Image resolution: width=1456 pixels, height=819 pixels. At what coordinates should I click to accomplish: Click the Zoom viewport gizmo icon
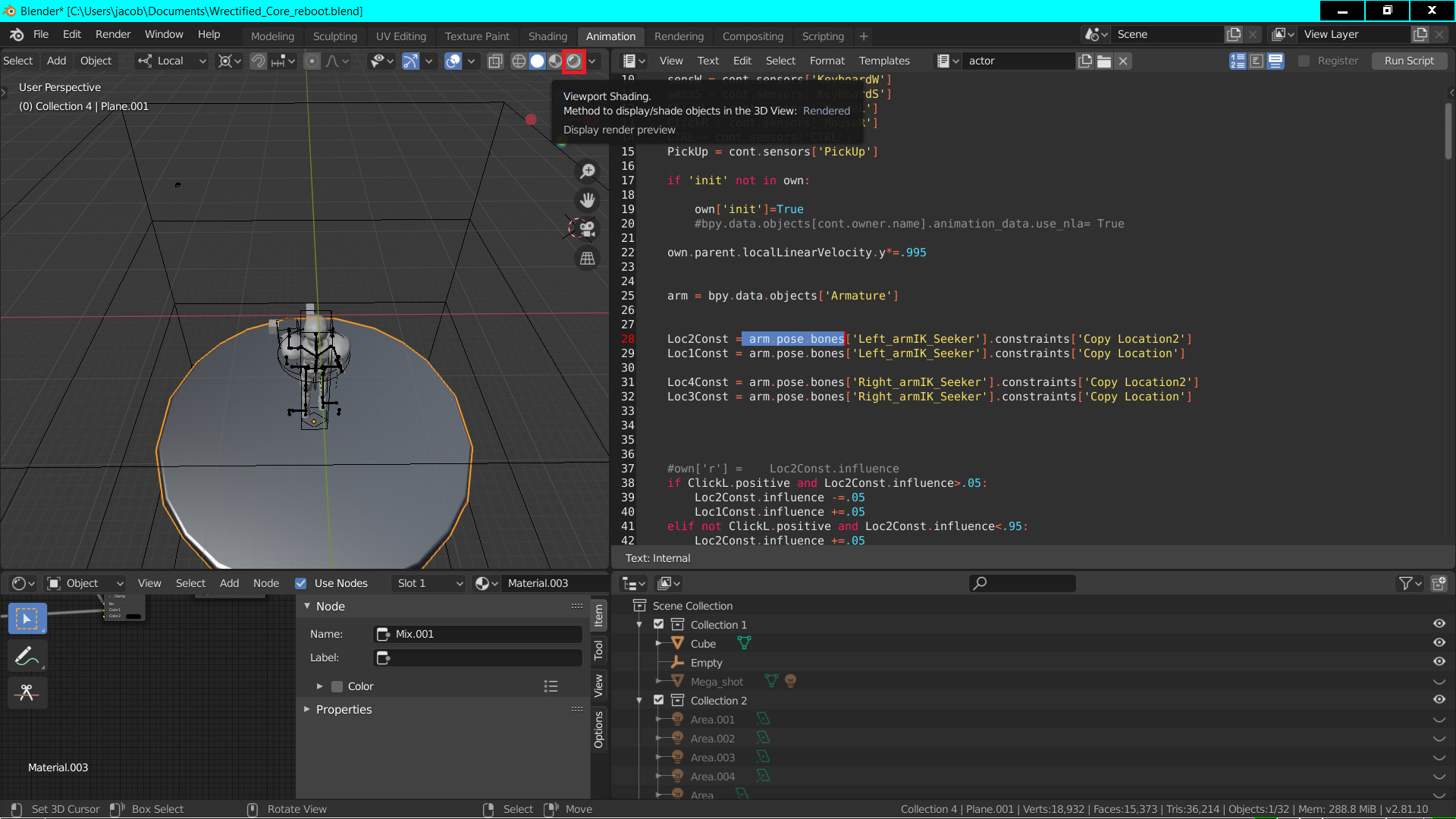587,171
